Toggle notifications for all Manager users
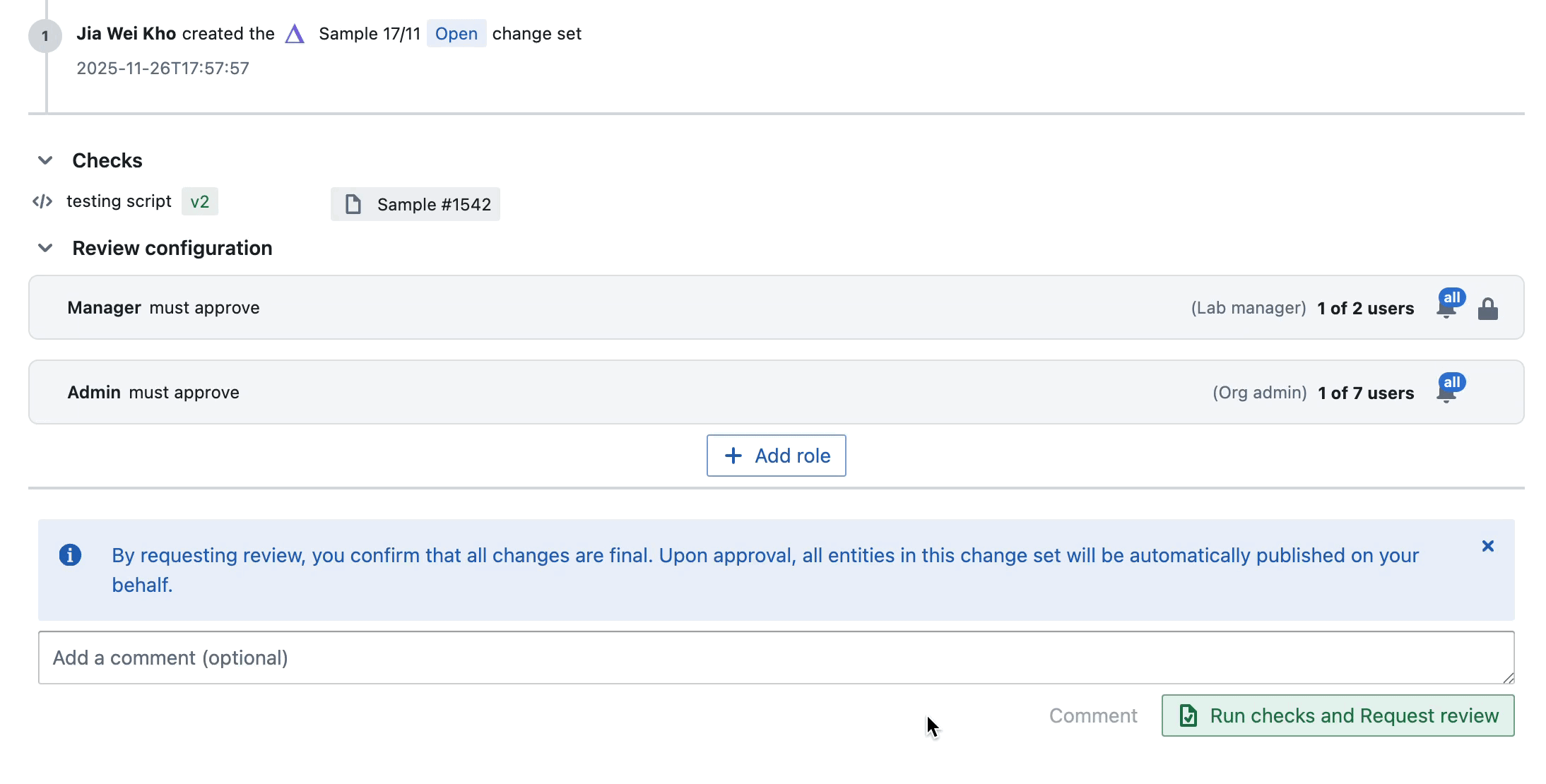This screenshot has height=784, width=1546. click(x=1447, y=307)
